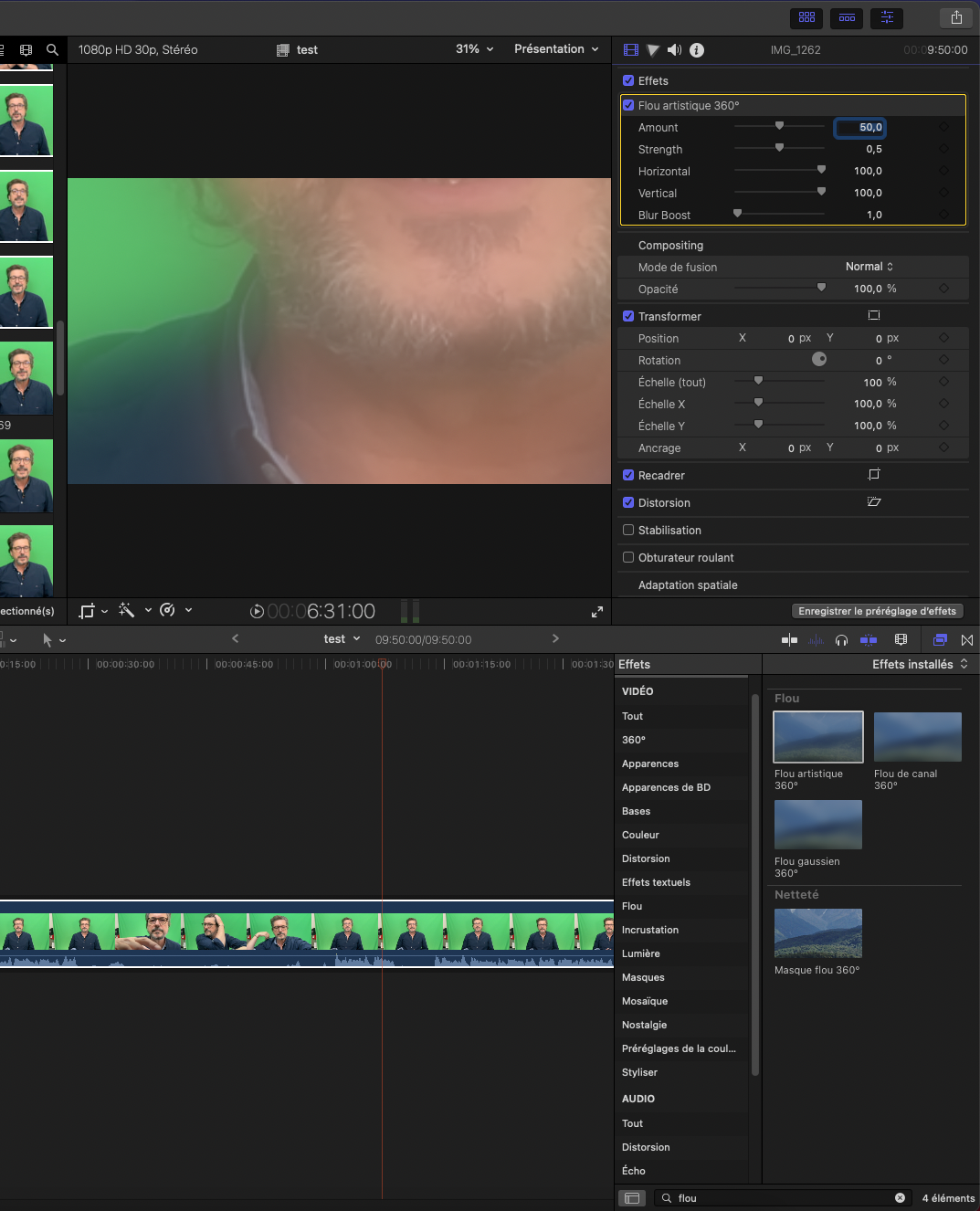Open Mode de fusion Normal dropdown
980x1211 pixels.
tap(869, 267)
